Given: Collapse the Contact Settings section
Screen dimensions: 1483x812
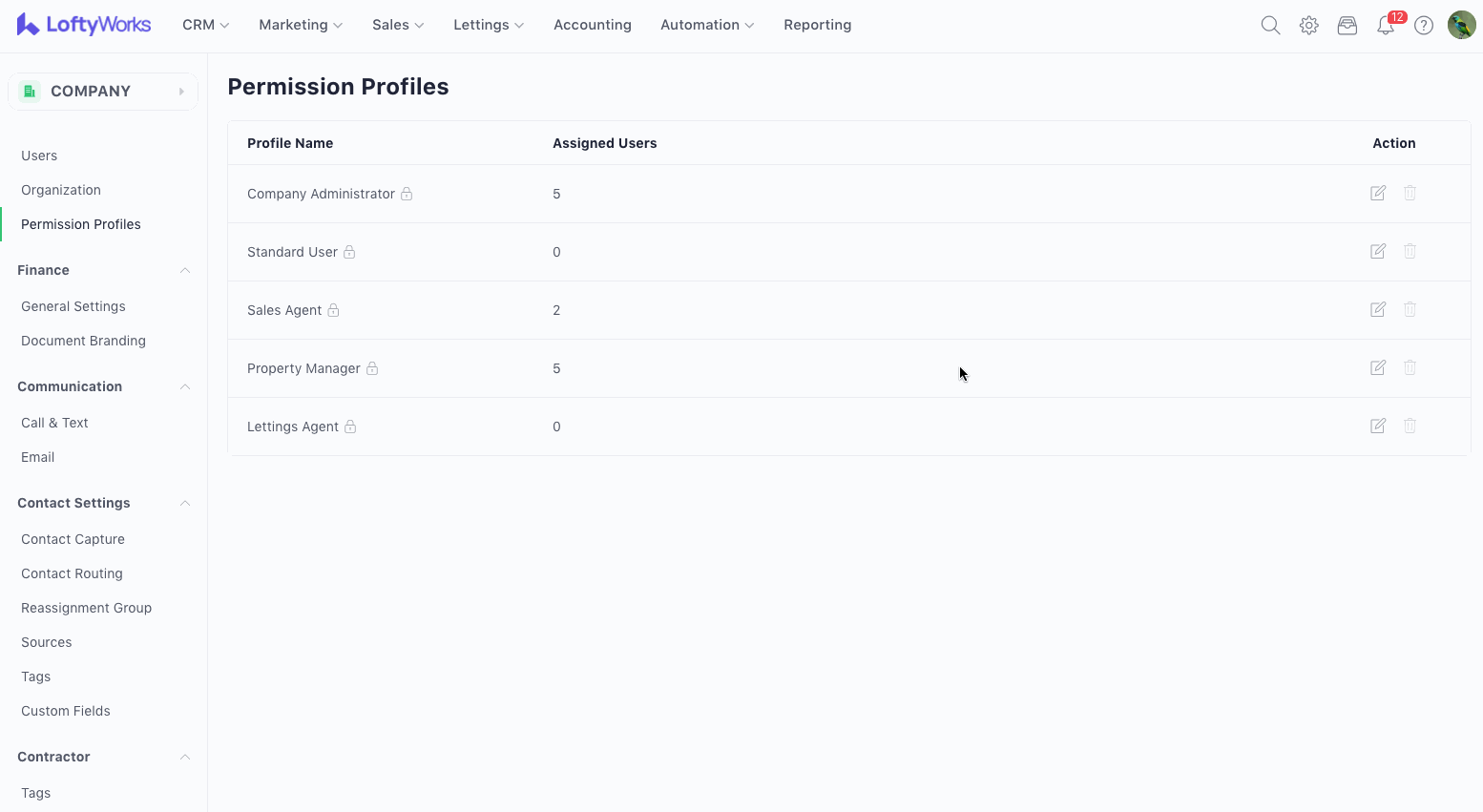Looking at the screenshot, I should coord(185,503).
